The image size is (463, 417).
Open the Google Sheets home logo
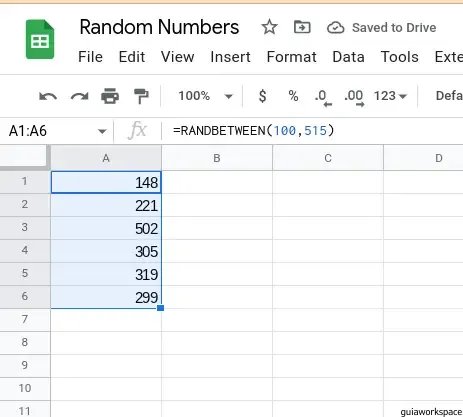click(x=40, y=39)
